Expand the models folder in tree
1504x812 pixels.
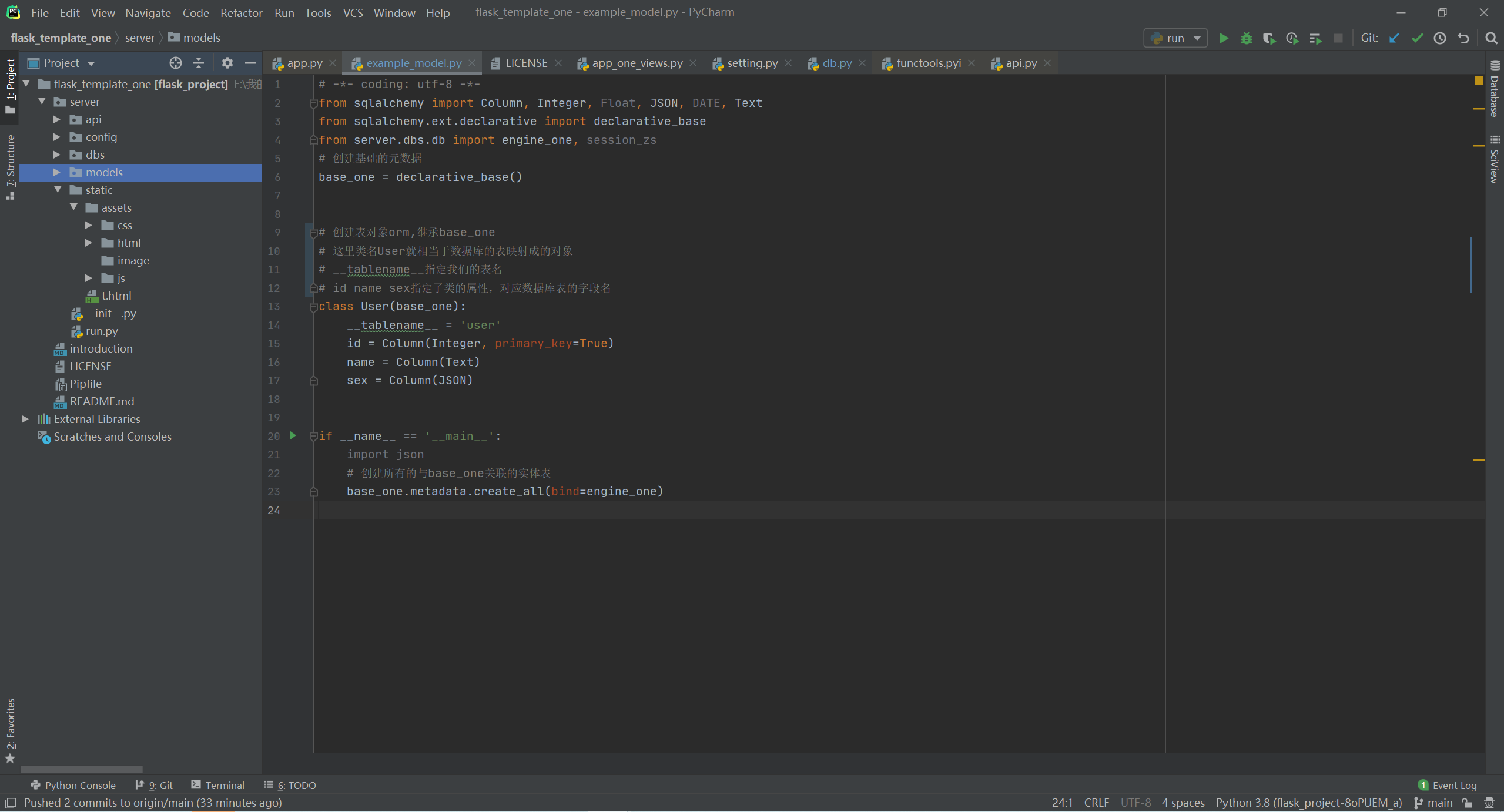(57, 172)
